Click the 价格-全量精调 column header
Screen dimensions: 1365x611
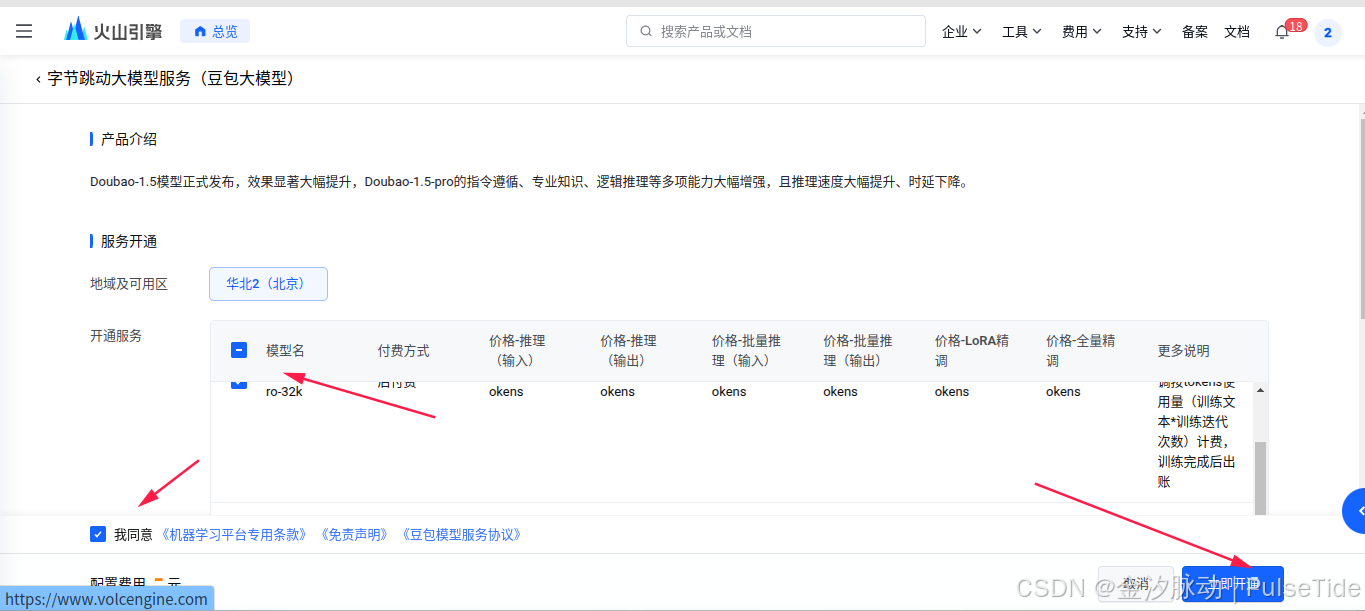[1081, 351]
